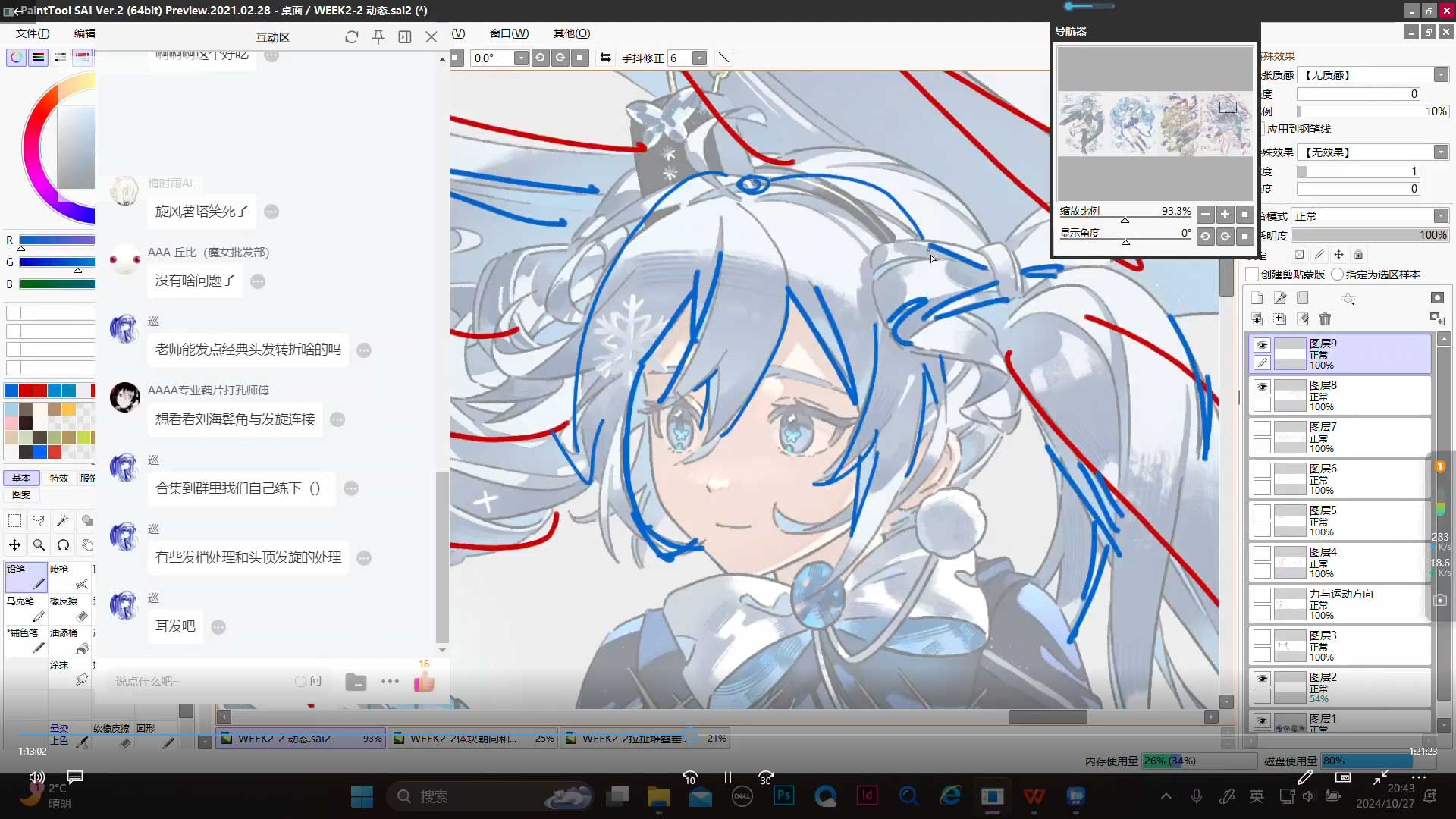Select the lasso selection tool
Screen dimensions: 1456x819
(39, 521)
